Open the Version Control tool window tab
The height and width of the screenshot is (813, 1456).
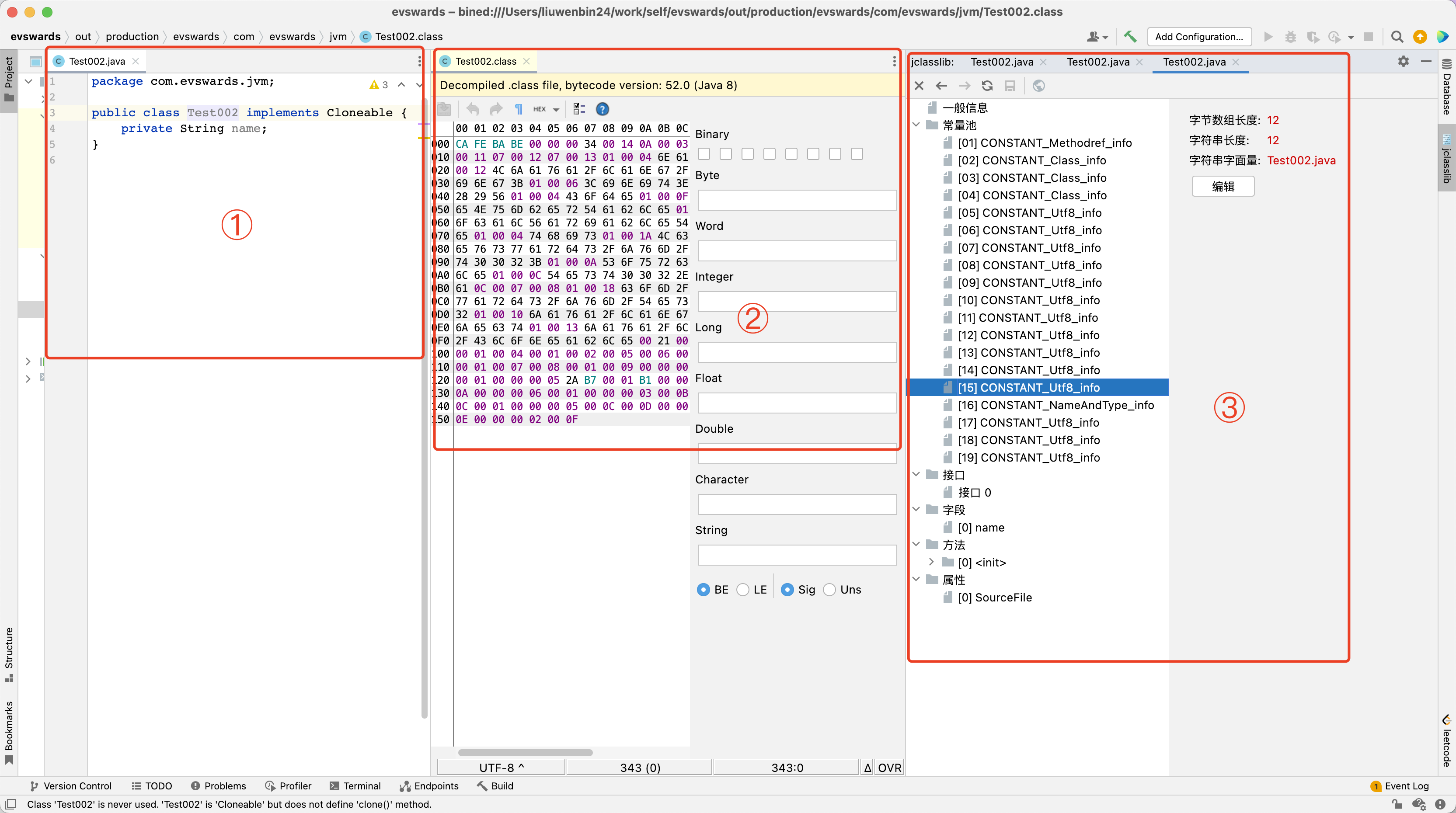[71, 786]
